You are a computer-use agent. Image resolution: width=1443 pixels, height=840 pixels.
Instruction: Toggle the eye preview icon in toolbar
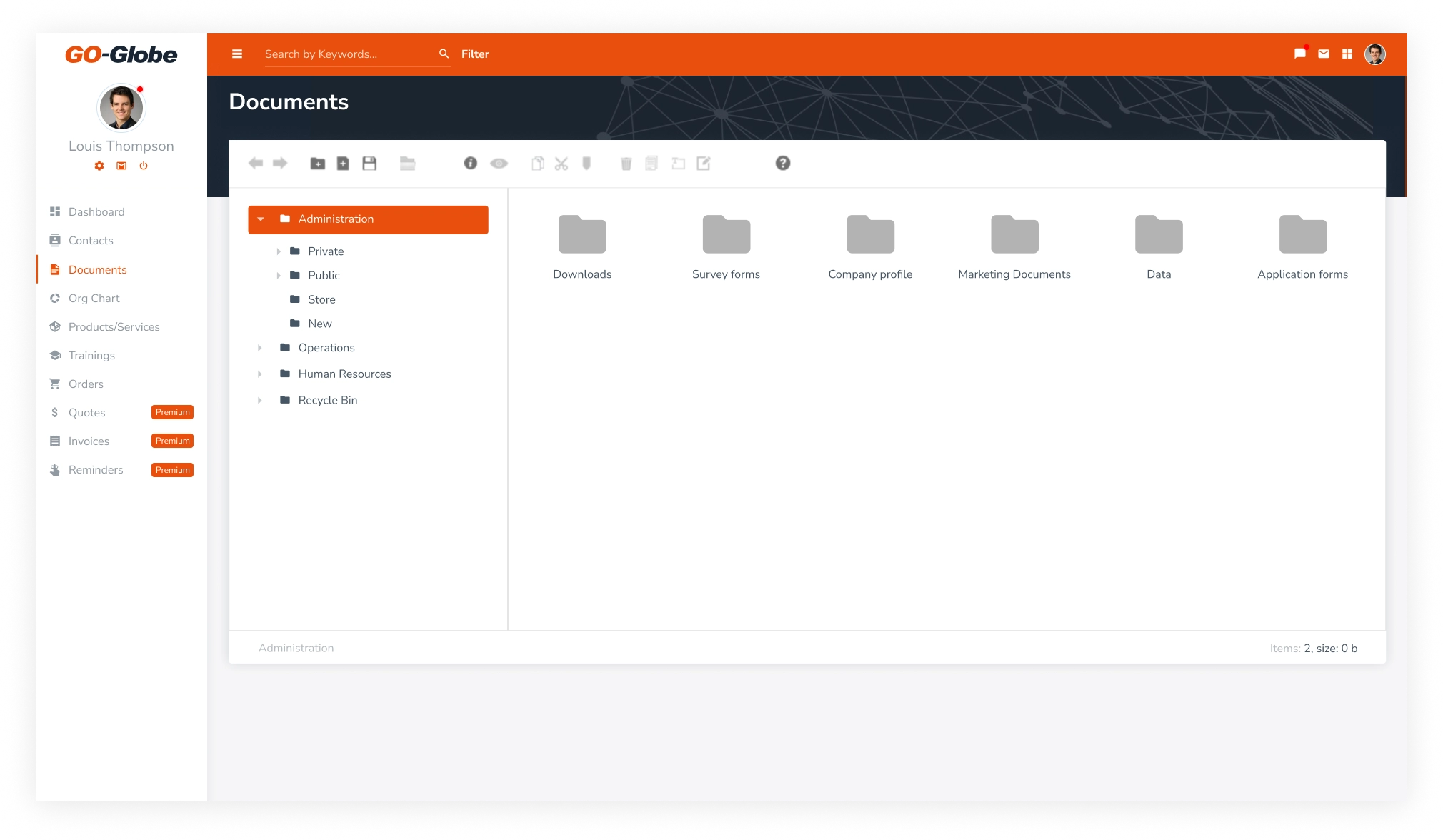499,164
